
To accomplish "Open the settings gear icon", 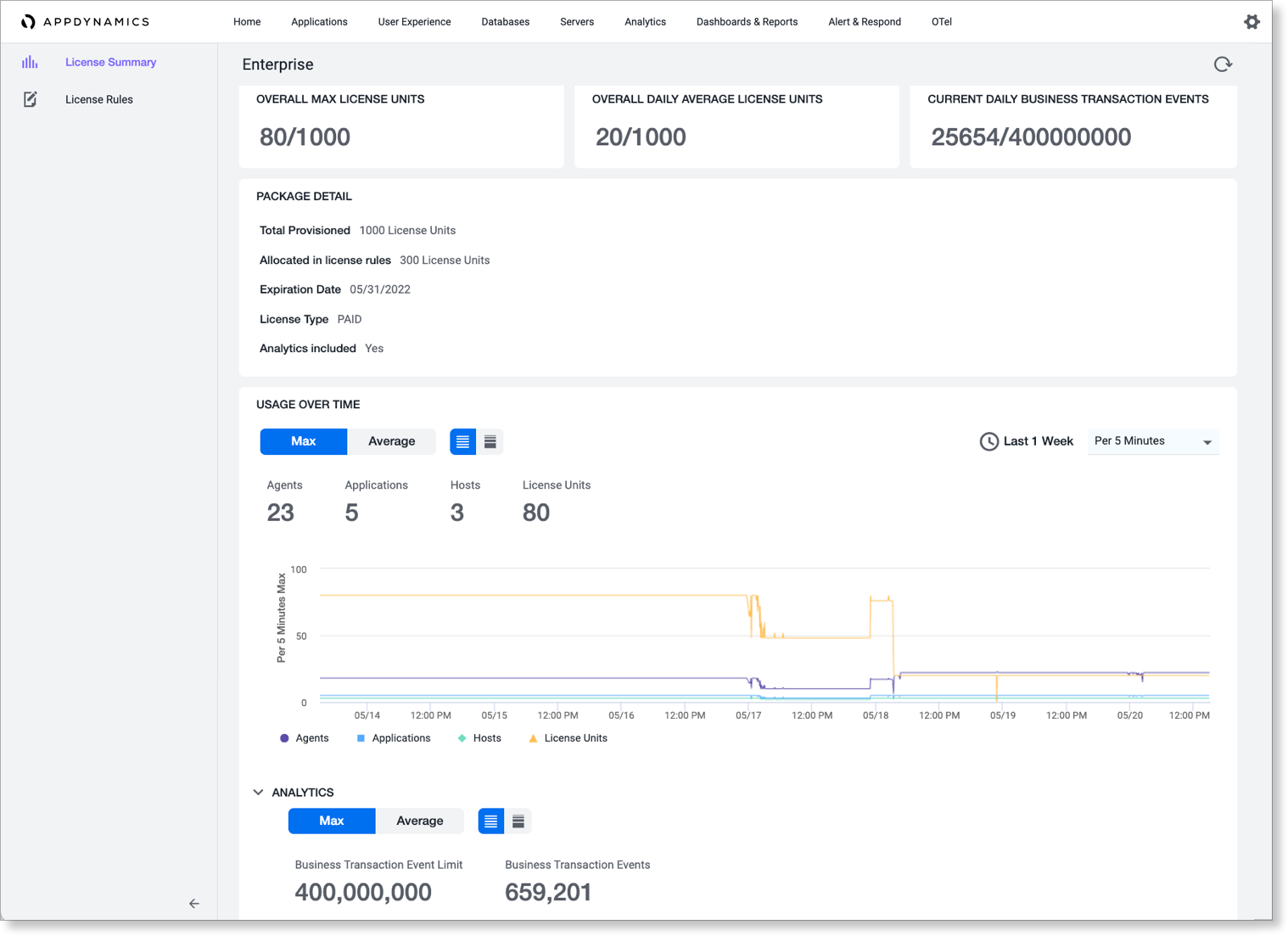I will point(1252,22).
